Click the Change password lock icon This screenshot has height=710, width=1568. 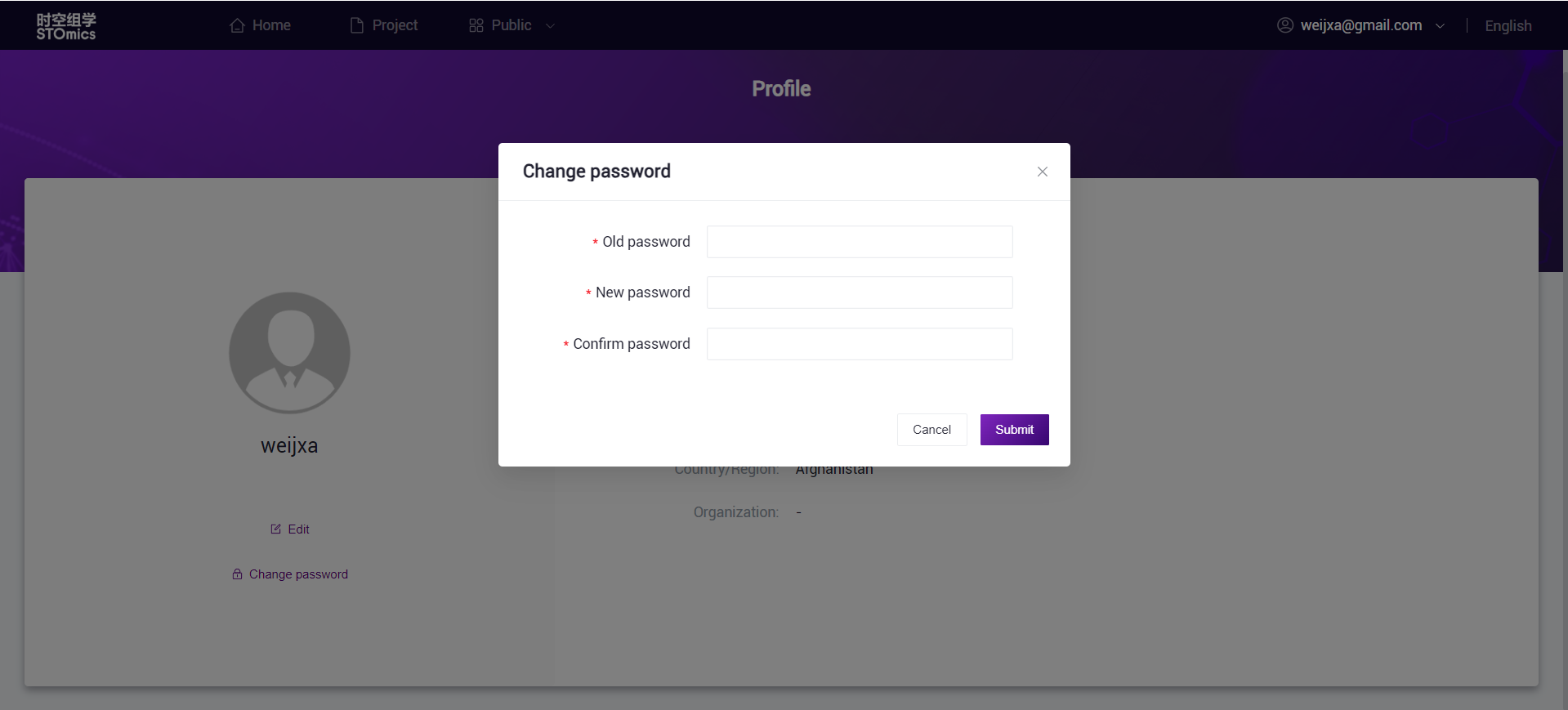click(x=237, y=574)
